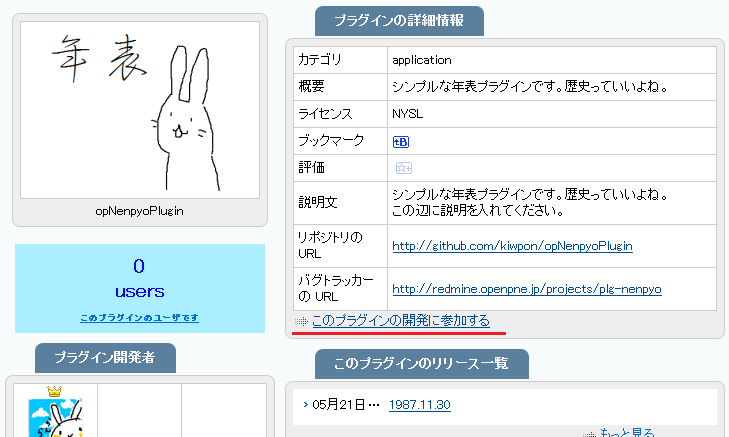Click the opNenpyoPlugin caption text
The height and width of the screenshot is (437, 729).
point(140,211)
